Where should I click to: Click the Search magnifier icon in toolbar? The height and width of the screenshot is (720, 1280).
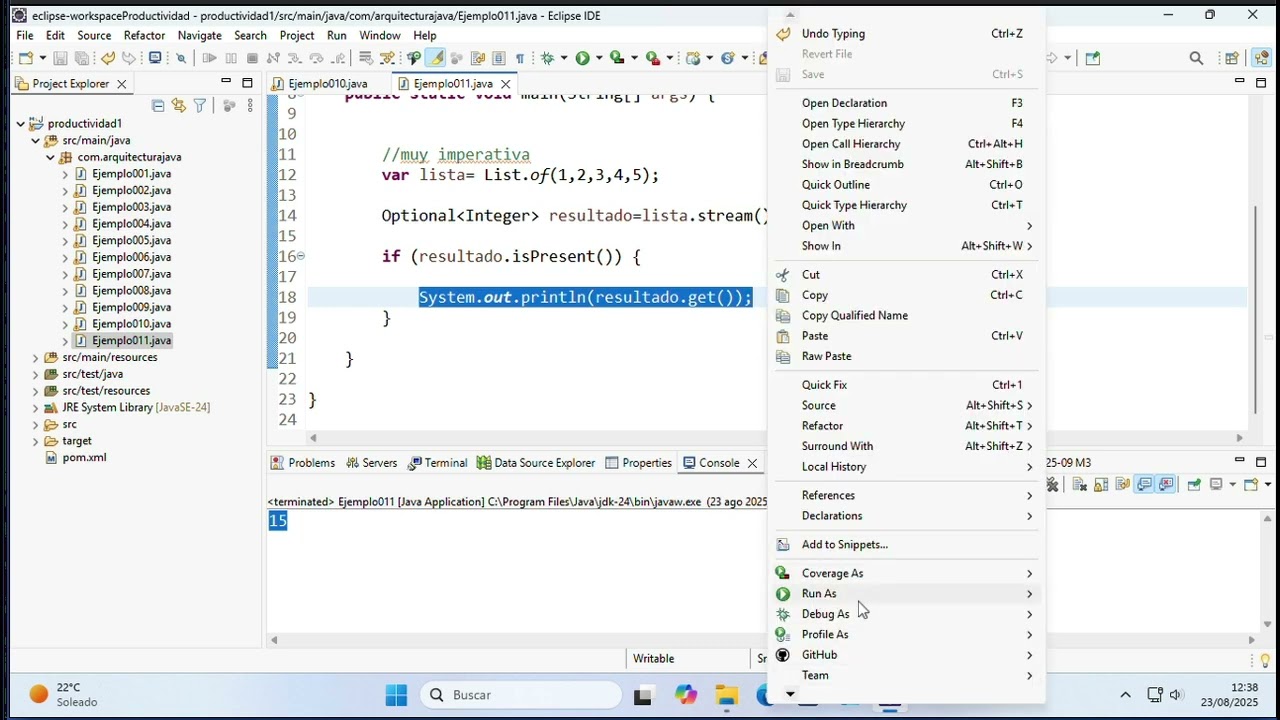click(1196, 58)
